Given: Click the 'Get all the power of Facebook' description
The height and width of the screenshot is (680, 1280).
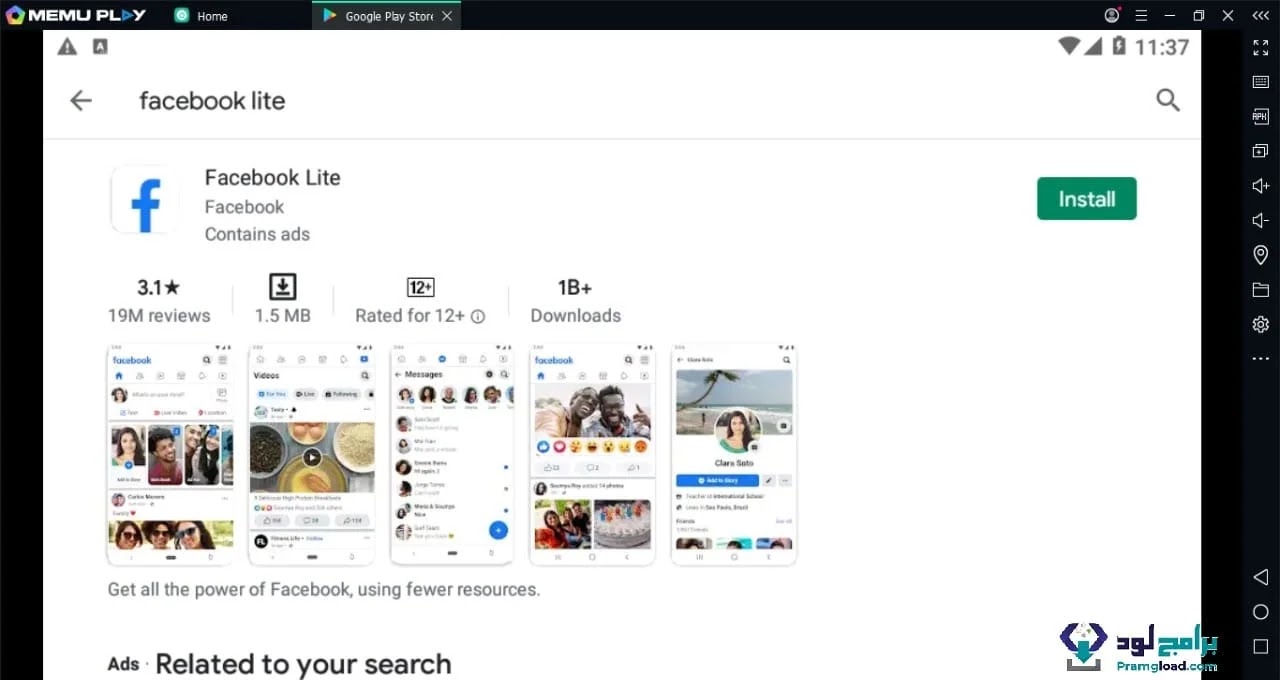Looking at the screenshot, I should pyautogui.click(x=323, y=589).
